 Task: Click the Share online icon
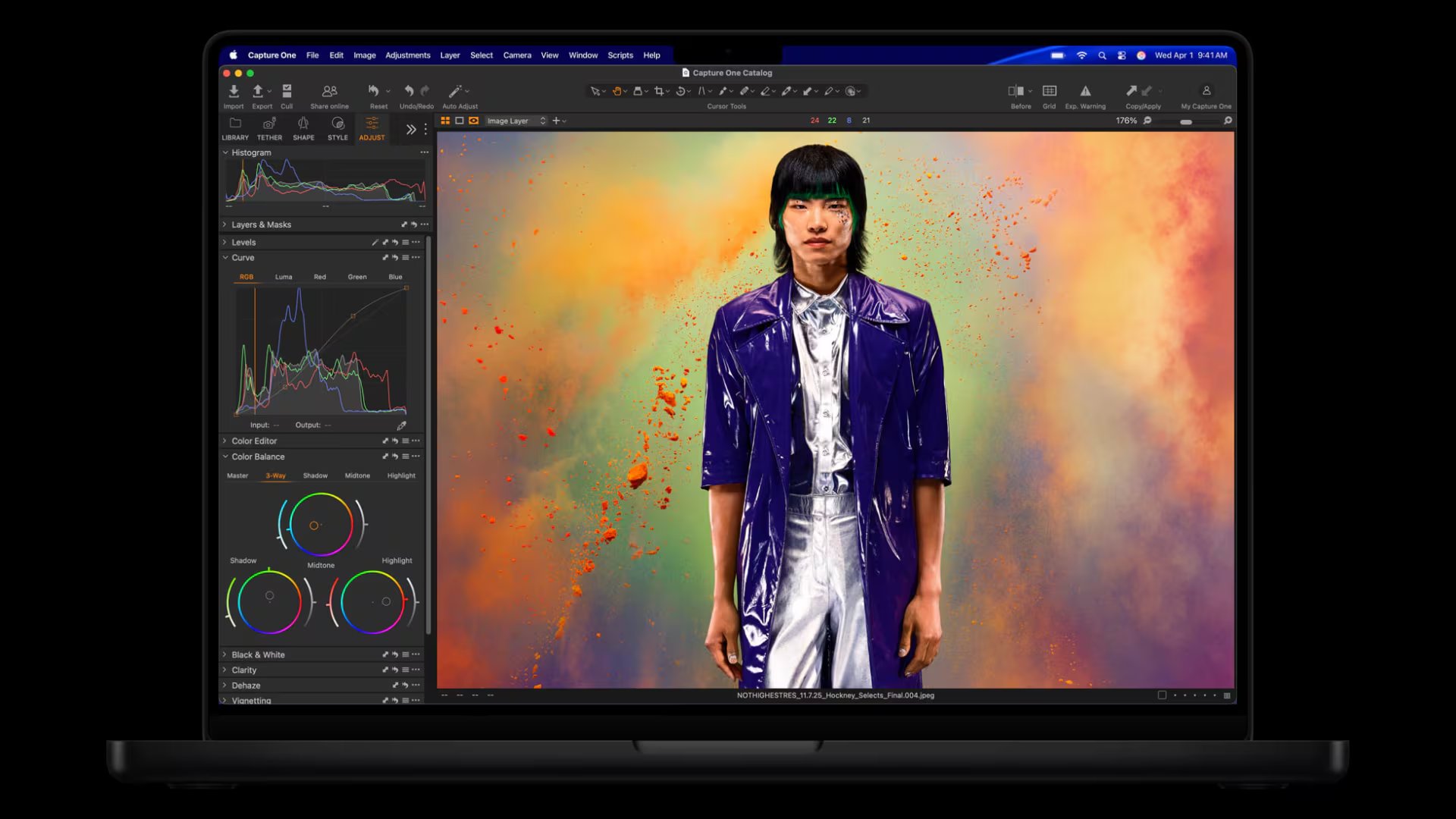pos(328,92)
